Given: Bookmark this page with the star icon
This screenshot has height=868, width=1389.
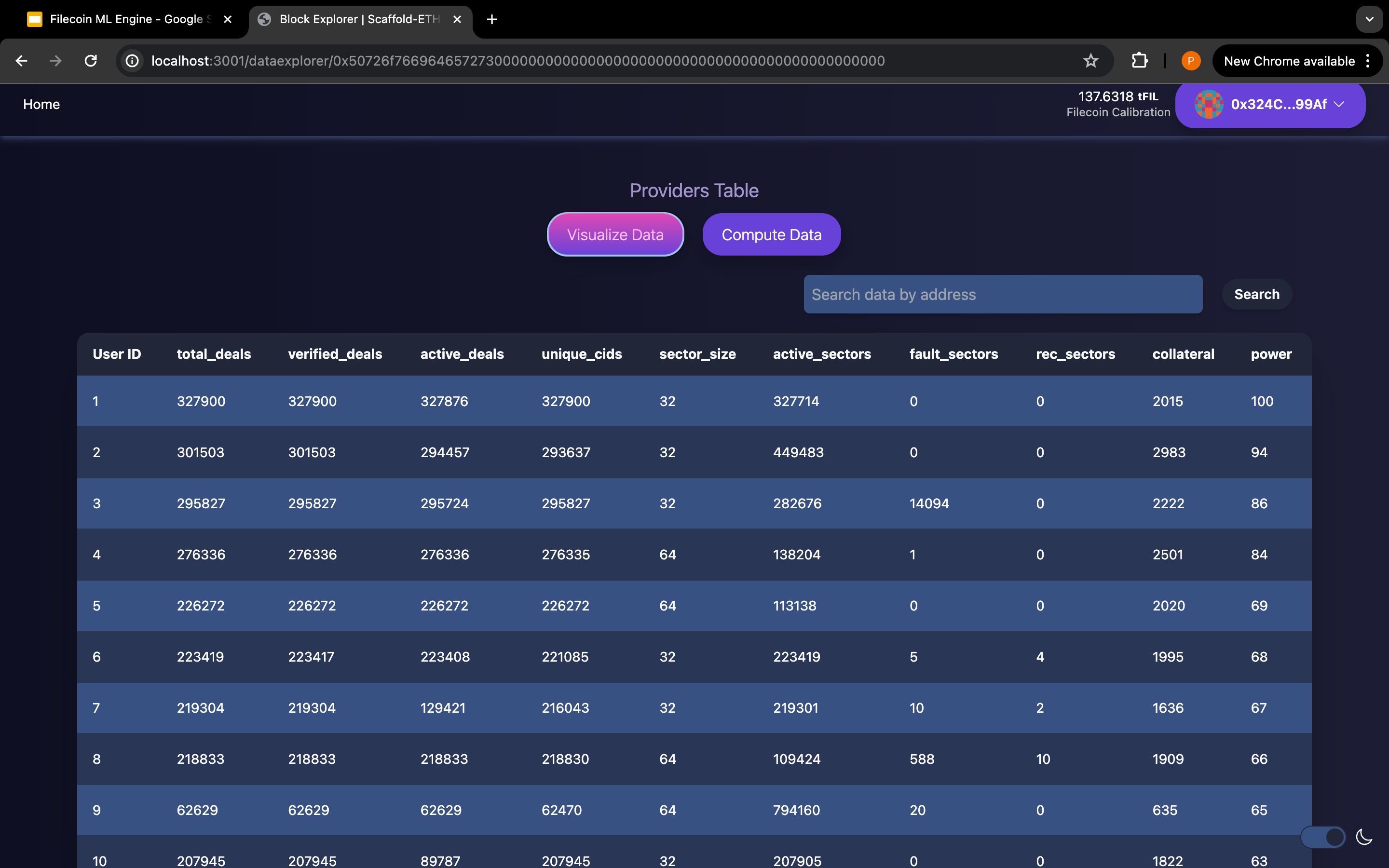Looking at the screenshot, I should tap(1090, 61).
